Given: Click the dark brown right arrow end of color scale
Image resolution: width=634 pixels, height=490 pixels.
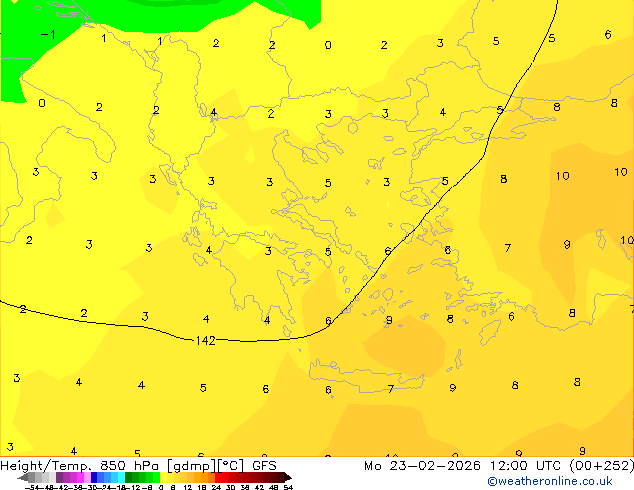Looking at the screenshot, I should click(x=287, y=477).
